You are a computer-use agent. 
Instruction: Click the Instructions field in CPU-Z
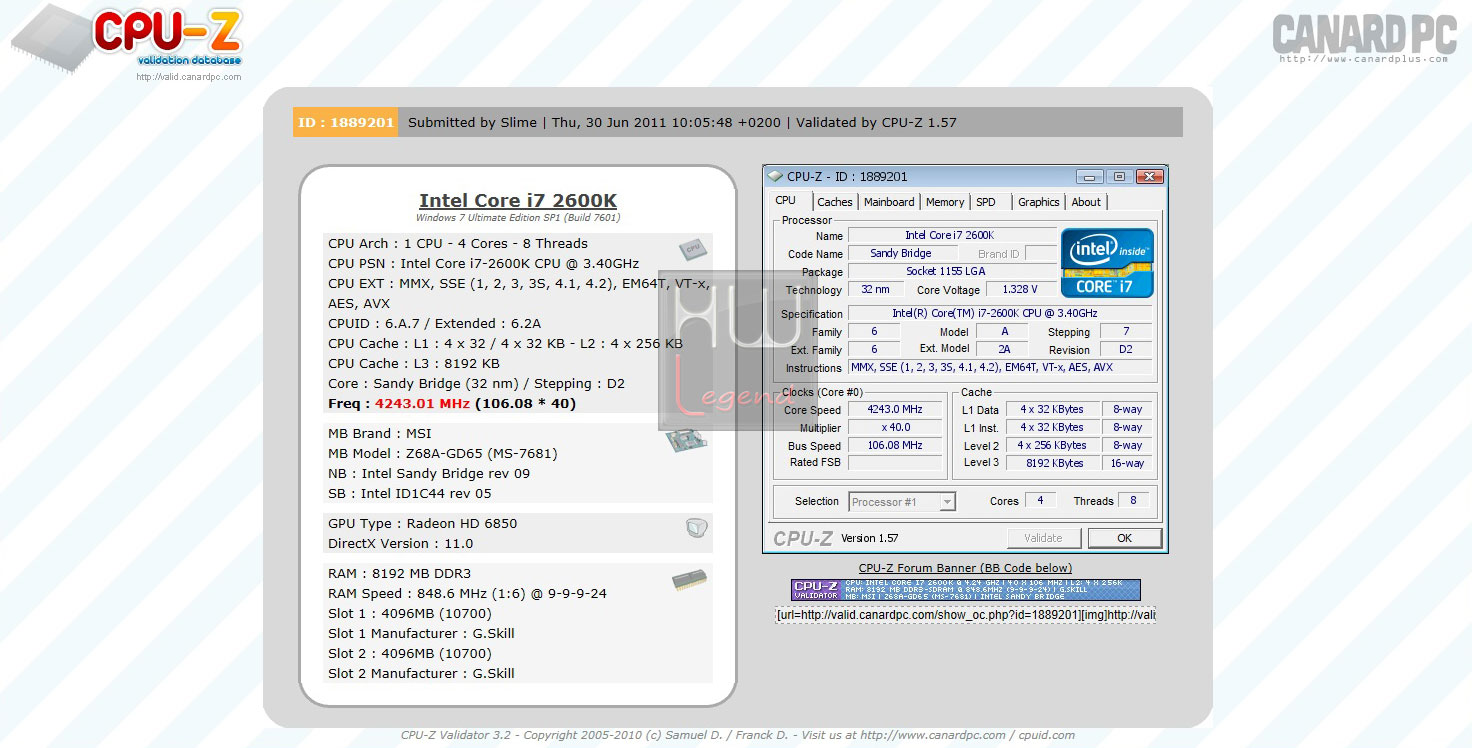(1000, 367)
